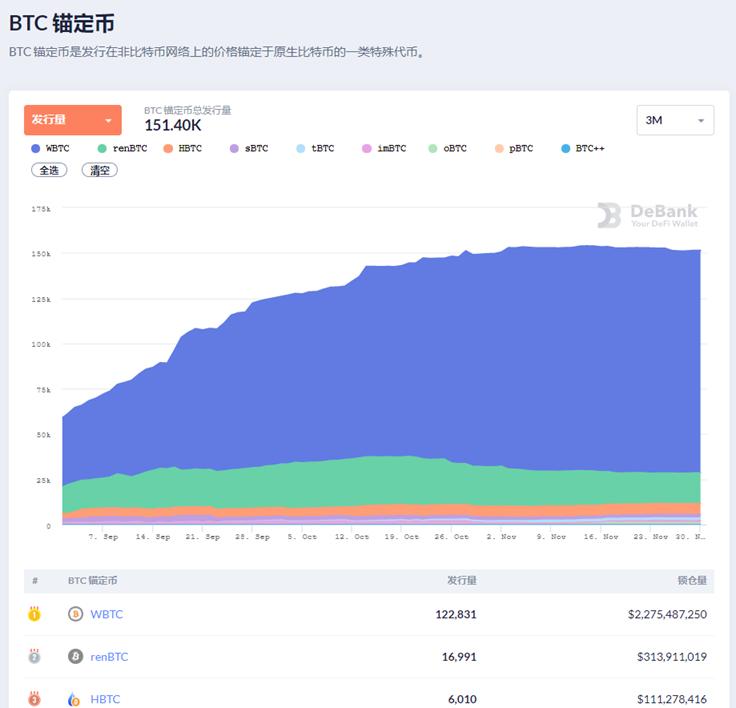Toggle tBTC series in legend
Viewport: 736px width, 708px height.
[x=315, y=148]
